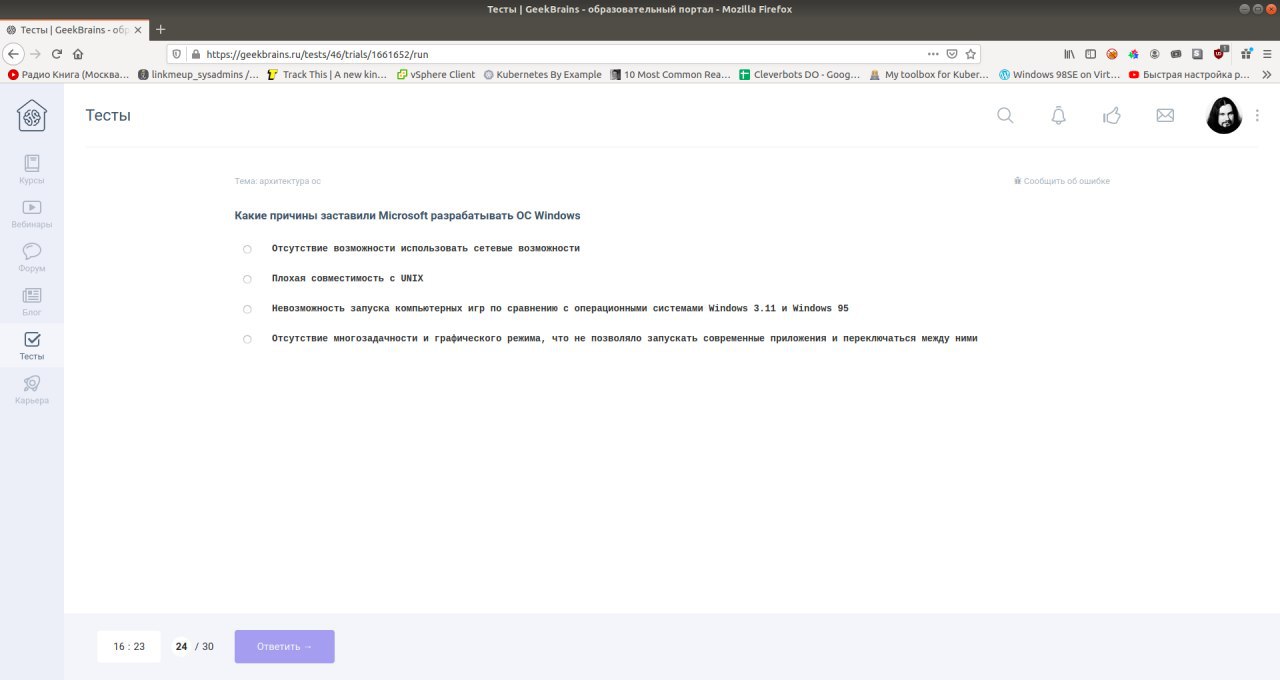The image size is (1280, 680).
Task: Open Блог in the sidebar
Action: [x=32, y=301]
